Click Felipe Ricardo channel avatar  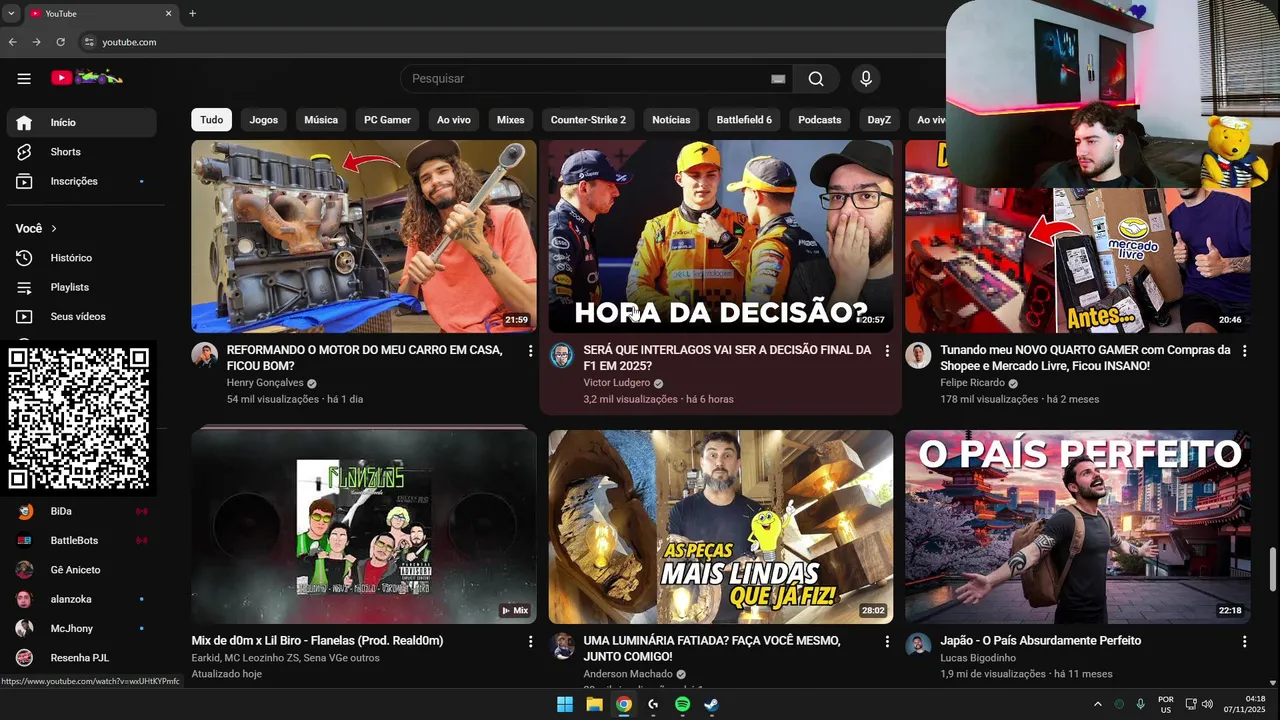(x=918, y=355)
